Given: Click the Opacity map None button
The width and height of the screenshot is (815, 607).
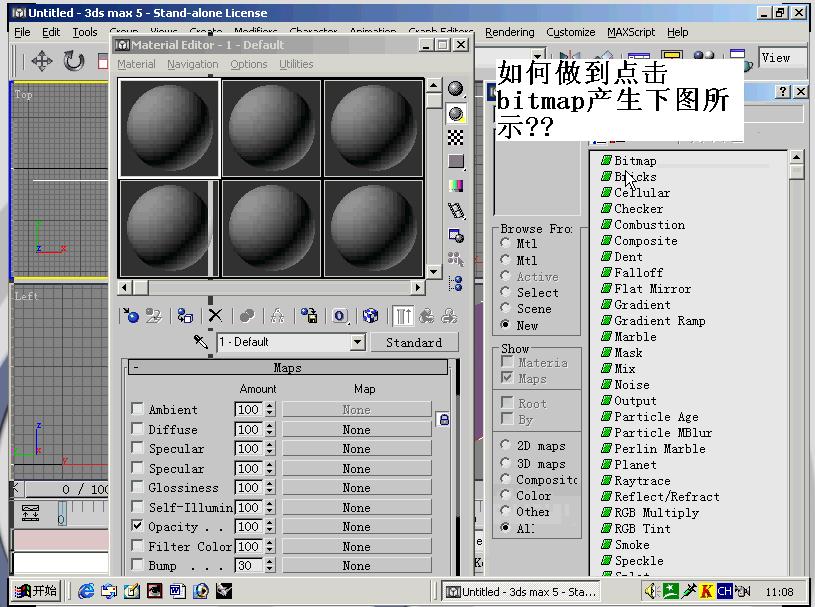Looking at the screenshot, I should click(357, 526).
